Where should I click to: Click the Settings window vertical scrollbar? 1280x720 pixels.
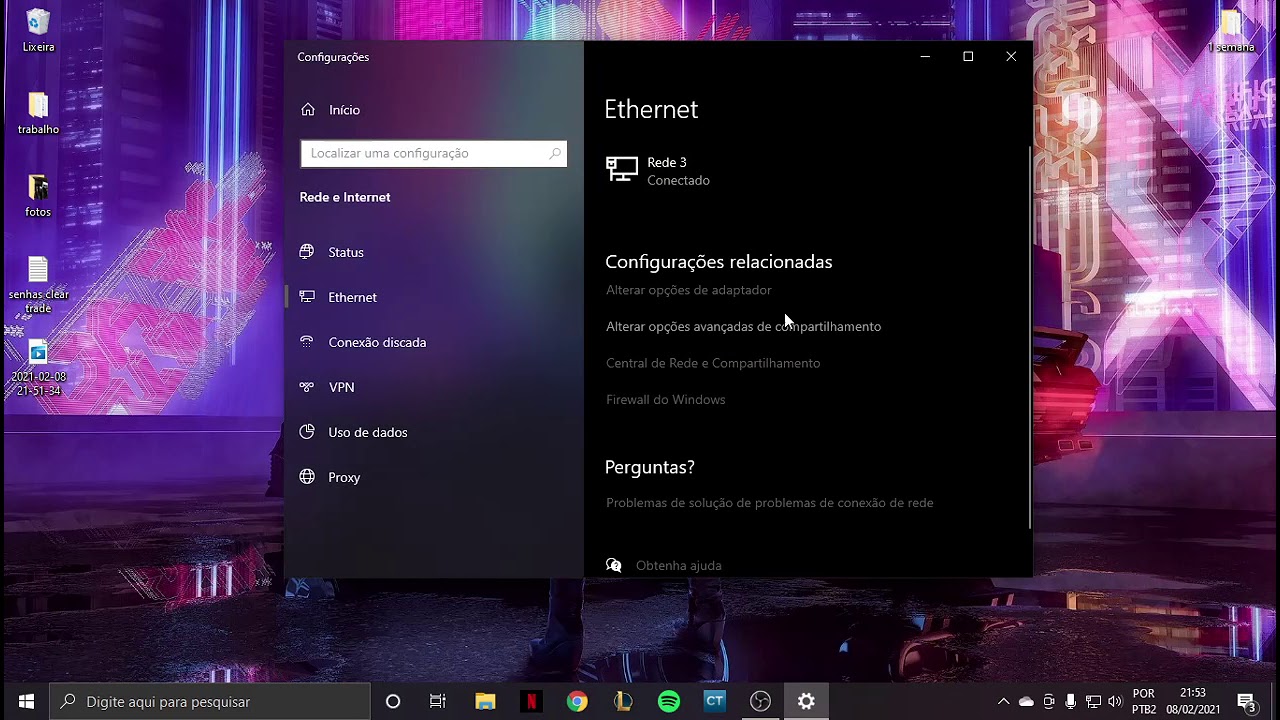[x=1029, y=337]
